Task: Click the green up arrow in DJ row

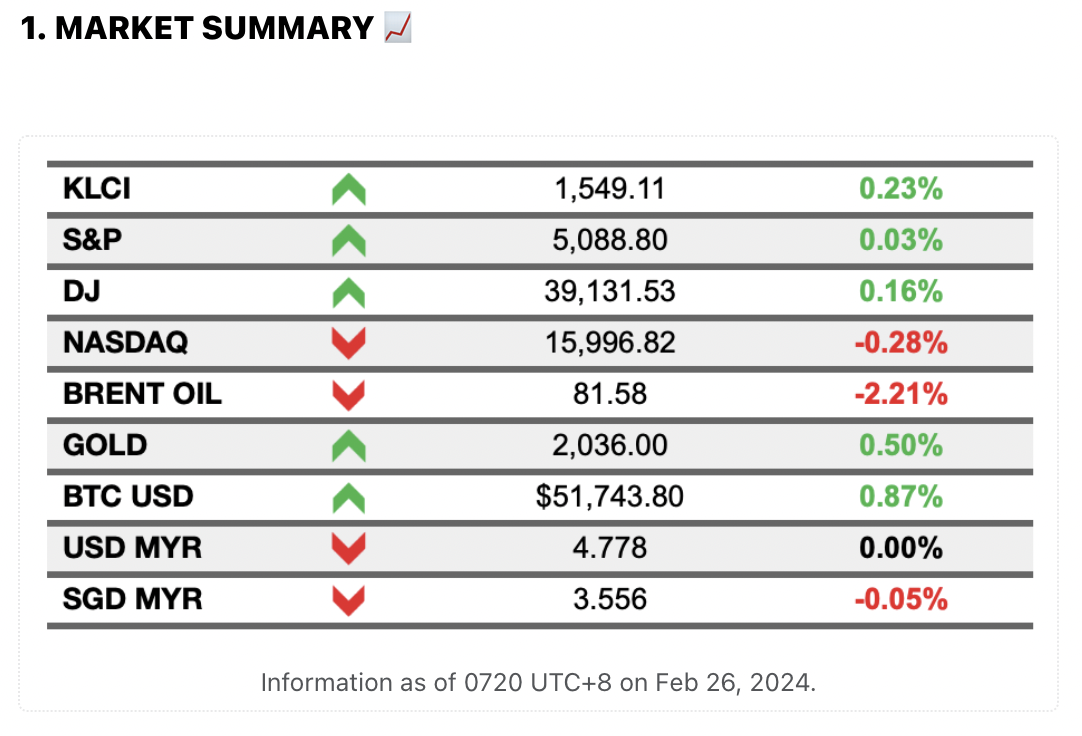Action: tap(349, 292)
